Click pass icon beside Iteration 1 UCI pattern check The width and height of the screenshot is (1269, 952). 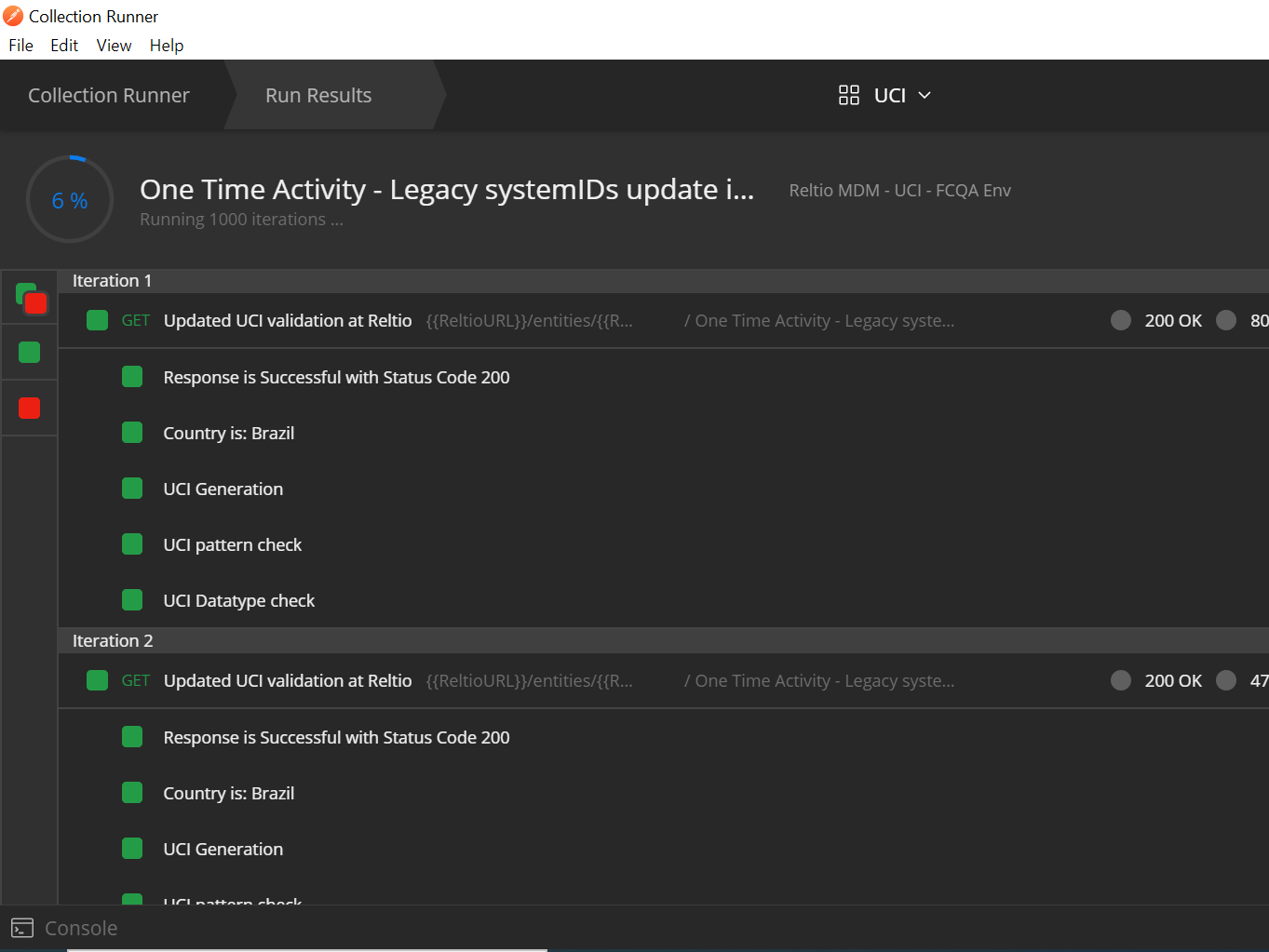click(x=132, y=543)
